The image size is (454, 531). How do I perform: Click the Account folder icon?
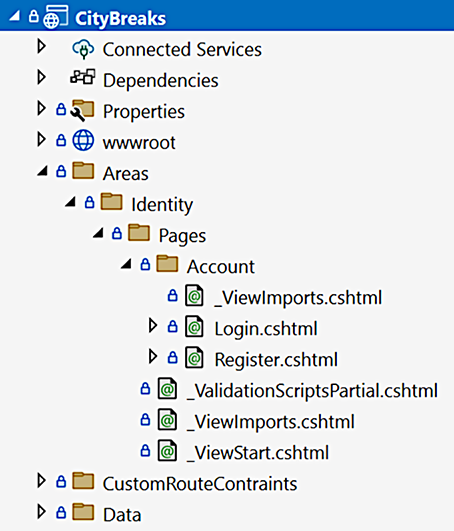coord(167,264)
